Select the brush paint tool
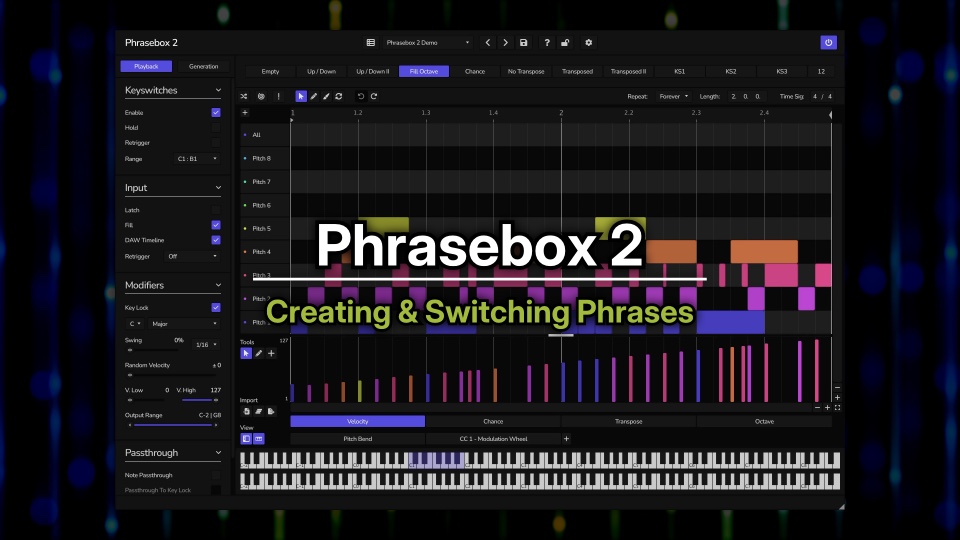Viewport: 960px width, 540px height. [326, 96]
